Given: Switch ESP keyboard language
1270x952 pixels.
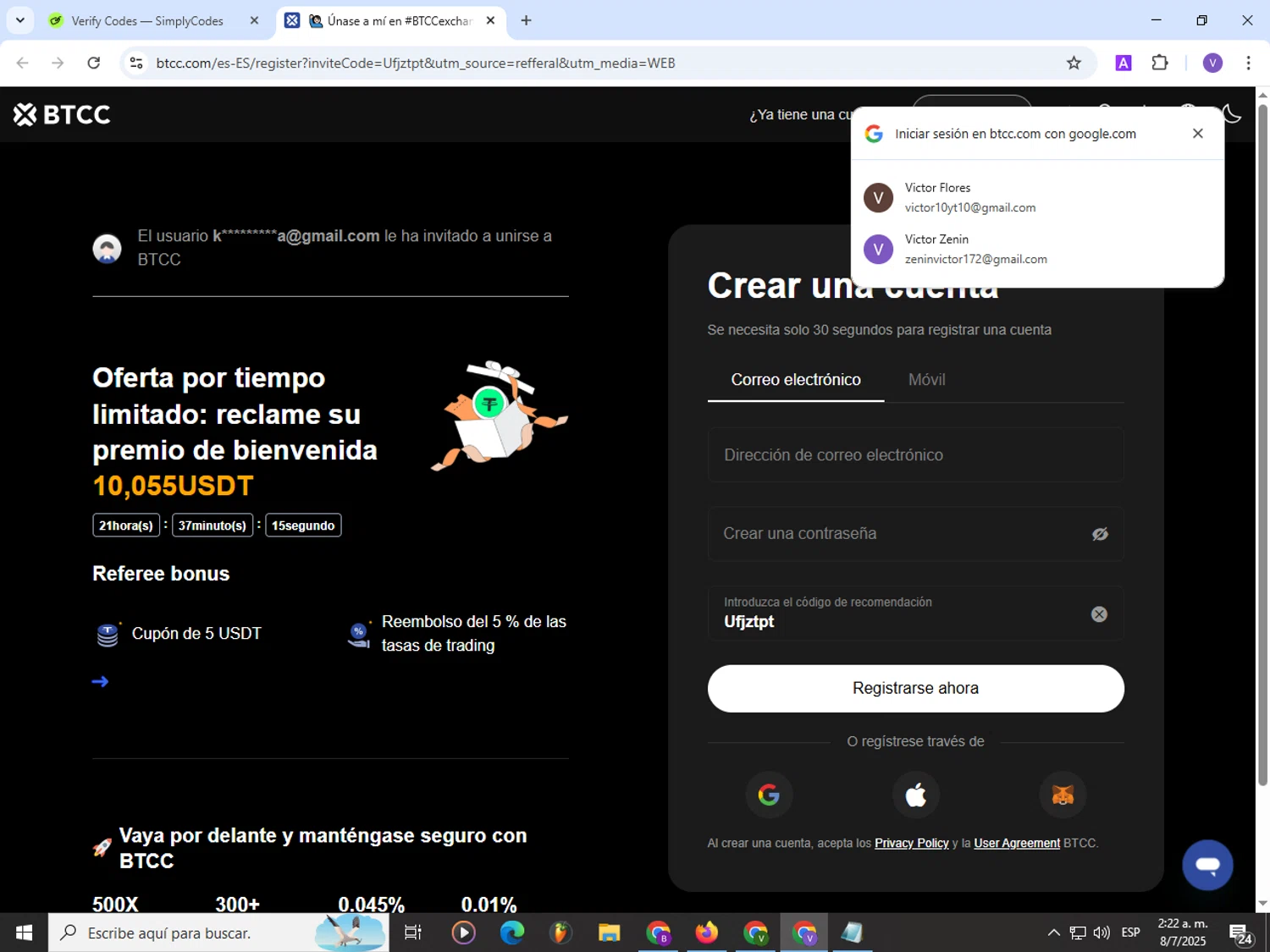Looking at the screenshot, I should [1130, 933].
